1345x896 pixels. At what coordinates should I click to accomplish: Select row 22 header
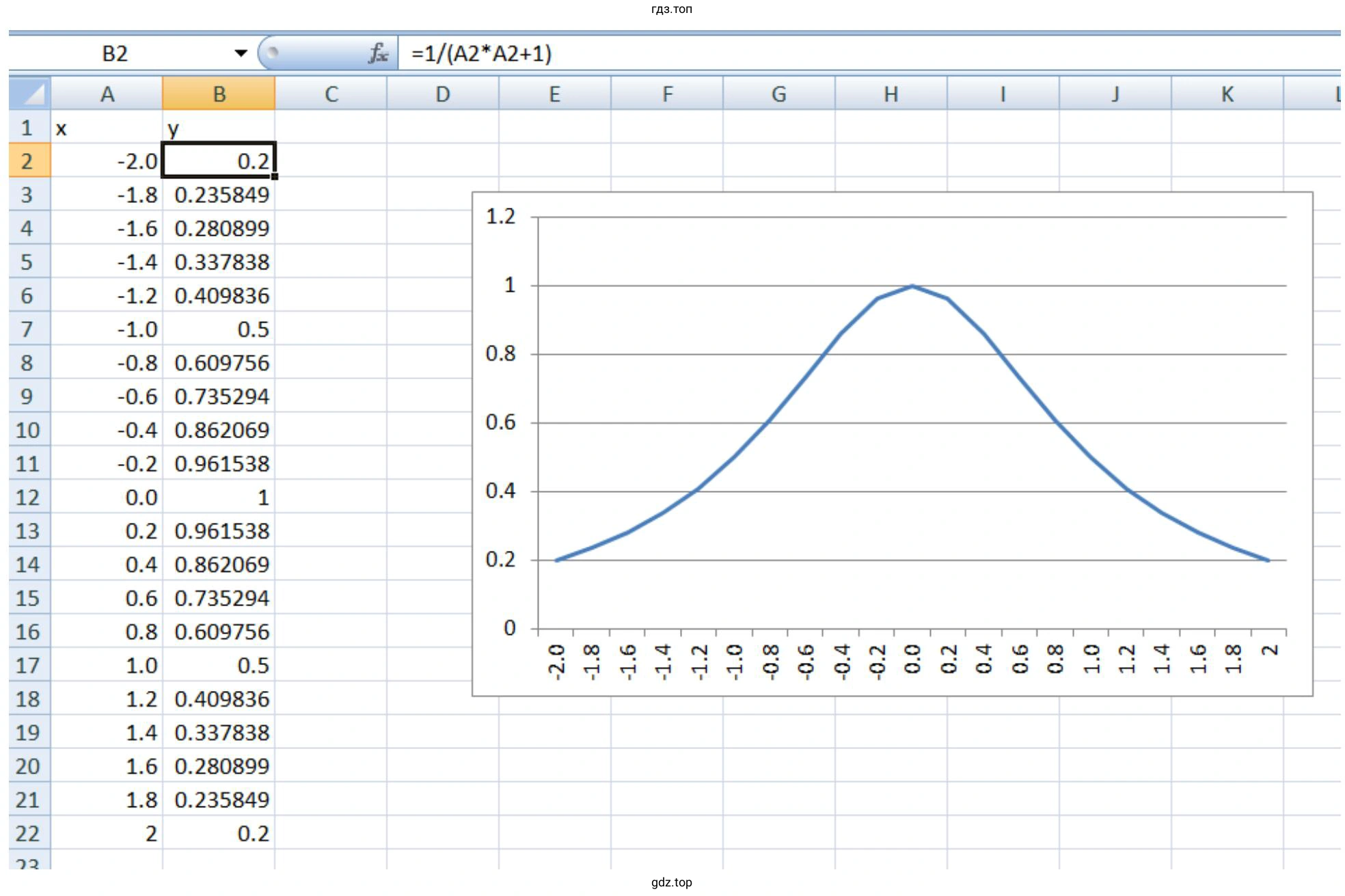point(30,833)
